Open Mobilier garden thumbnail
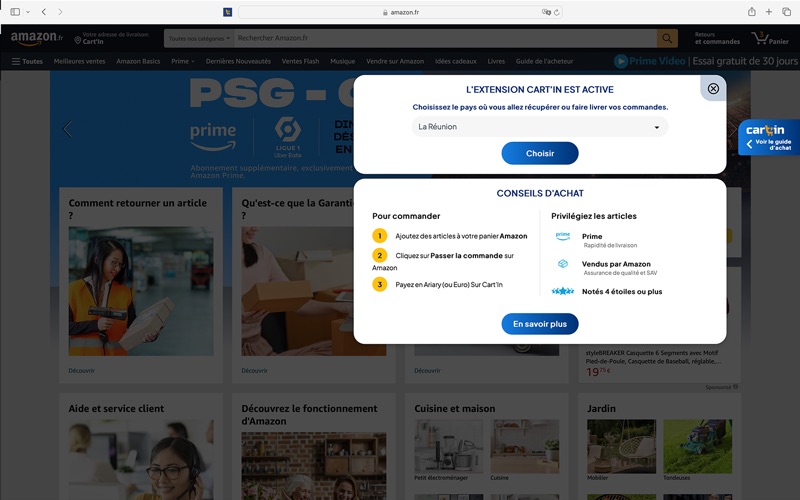 pos(621,446)
